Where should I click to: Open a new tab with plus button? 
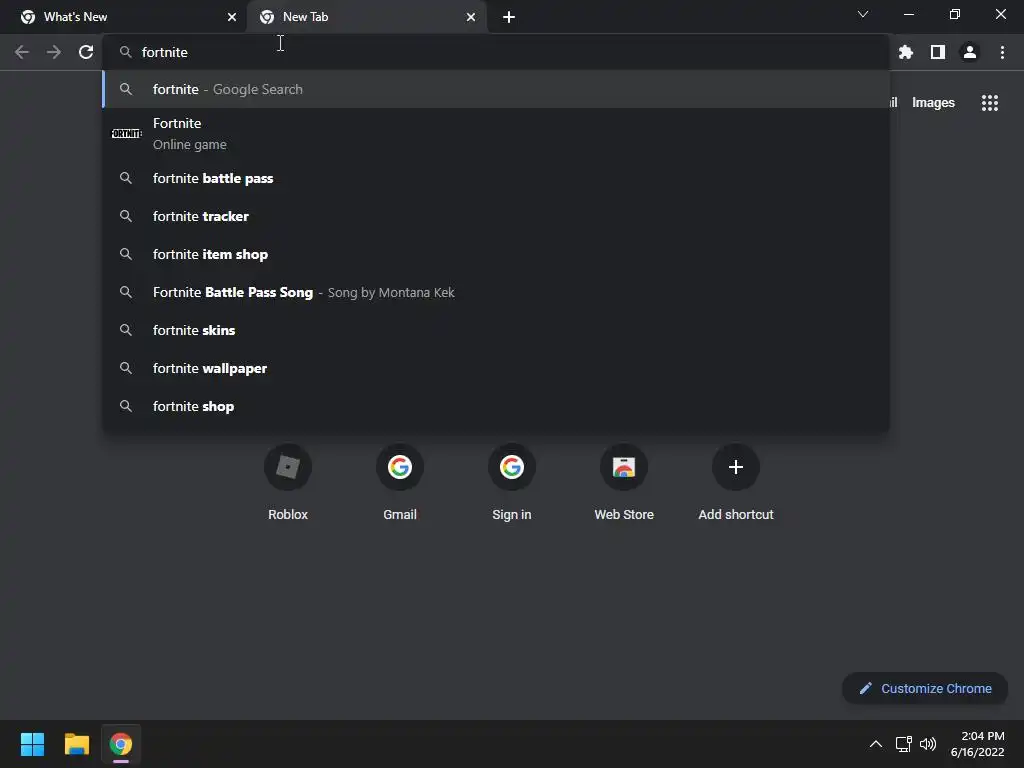click(509, 17)
